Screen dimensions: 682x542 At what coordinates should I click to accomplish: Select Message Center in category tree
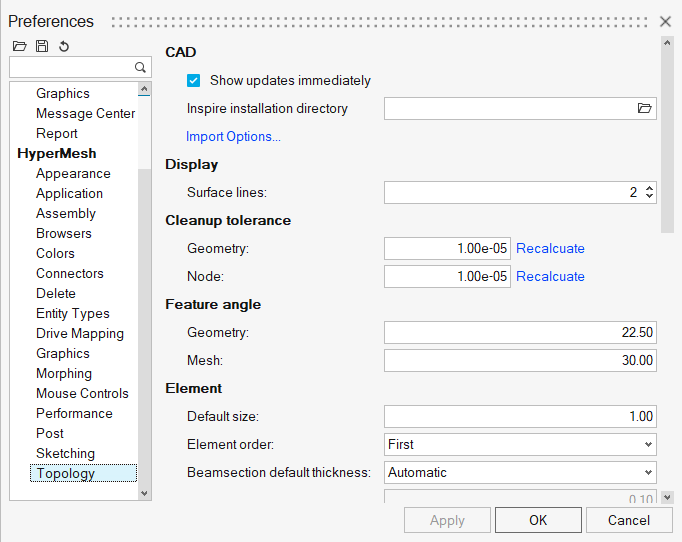pos(85,114)
